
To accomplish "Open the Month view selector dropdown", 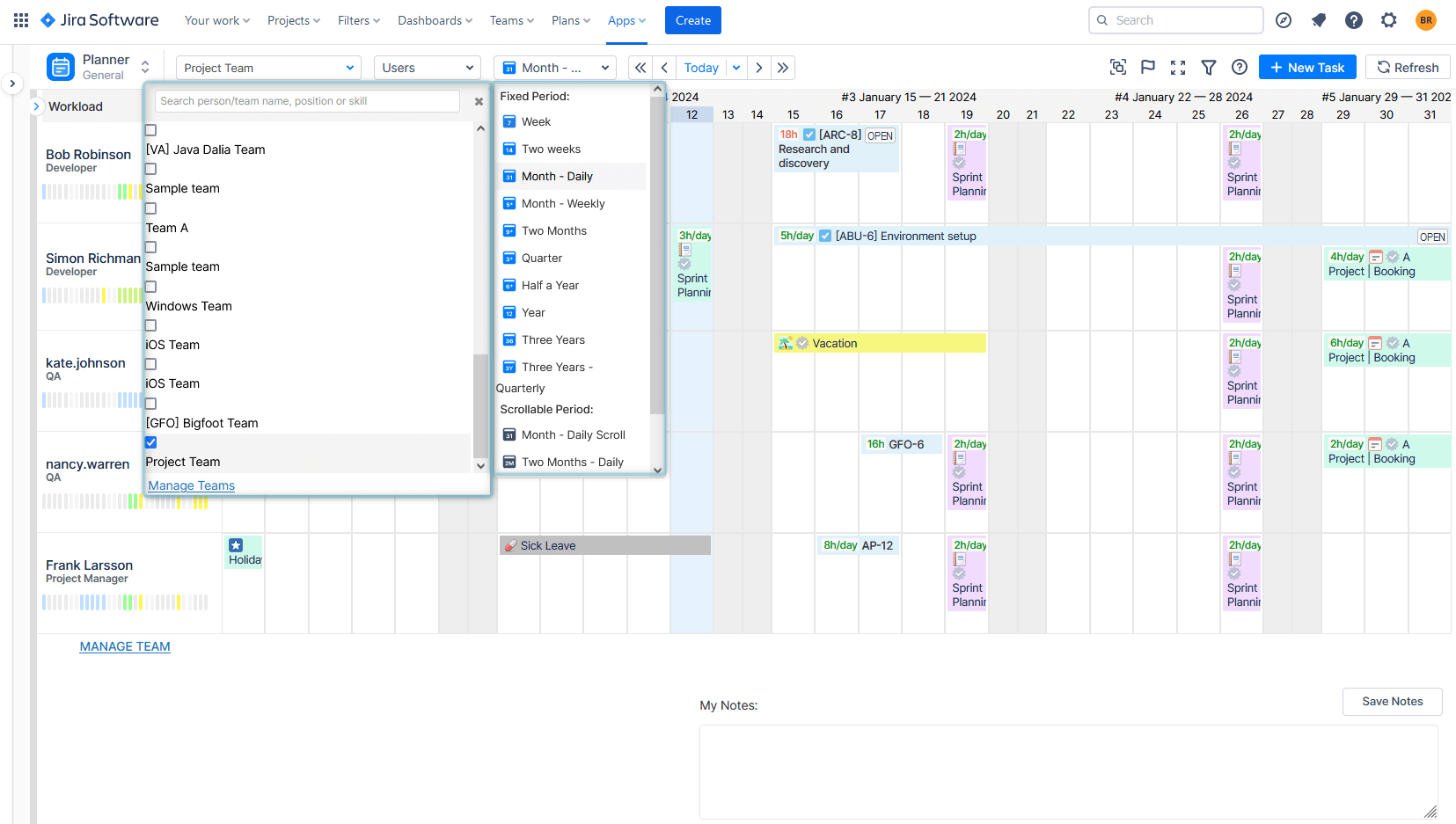I will pos(554,67).
